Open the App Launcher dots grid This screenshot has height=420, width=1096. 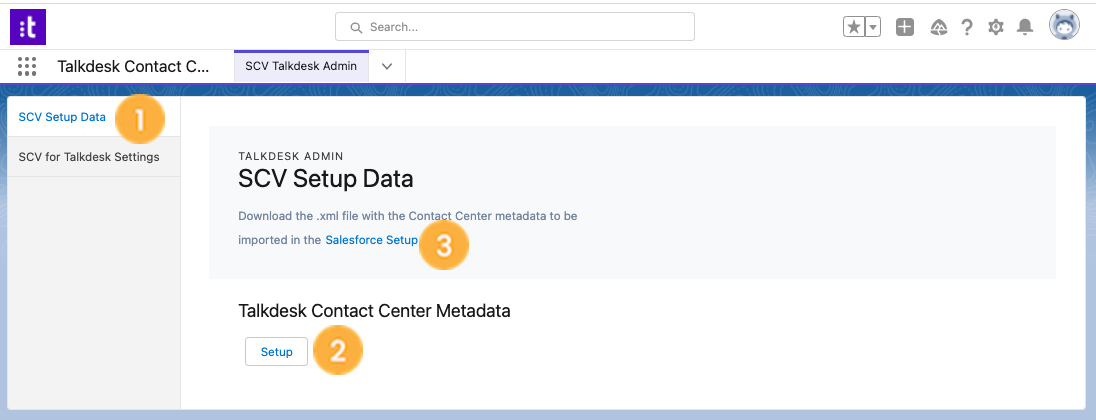(27, 66)
